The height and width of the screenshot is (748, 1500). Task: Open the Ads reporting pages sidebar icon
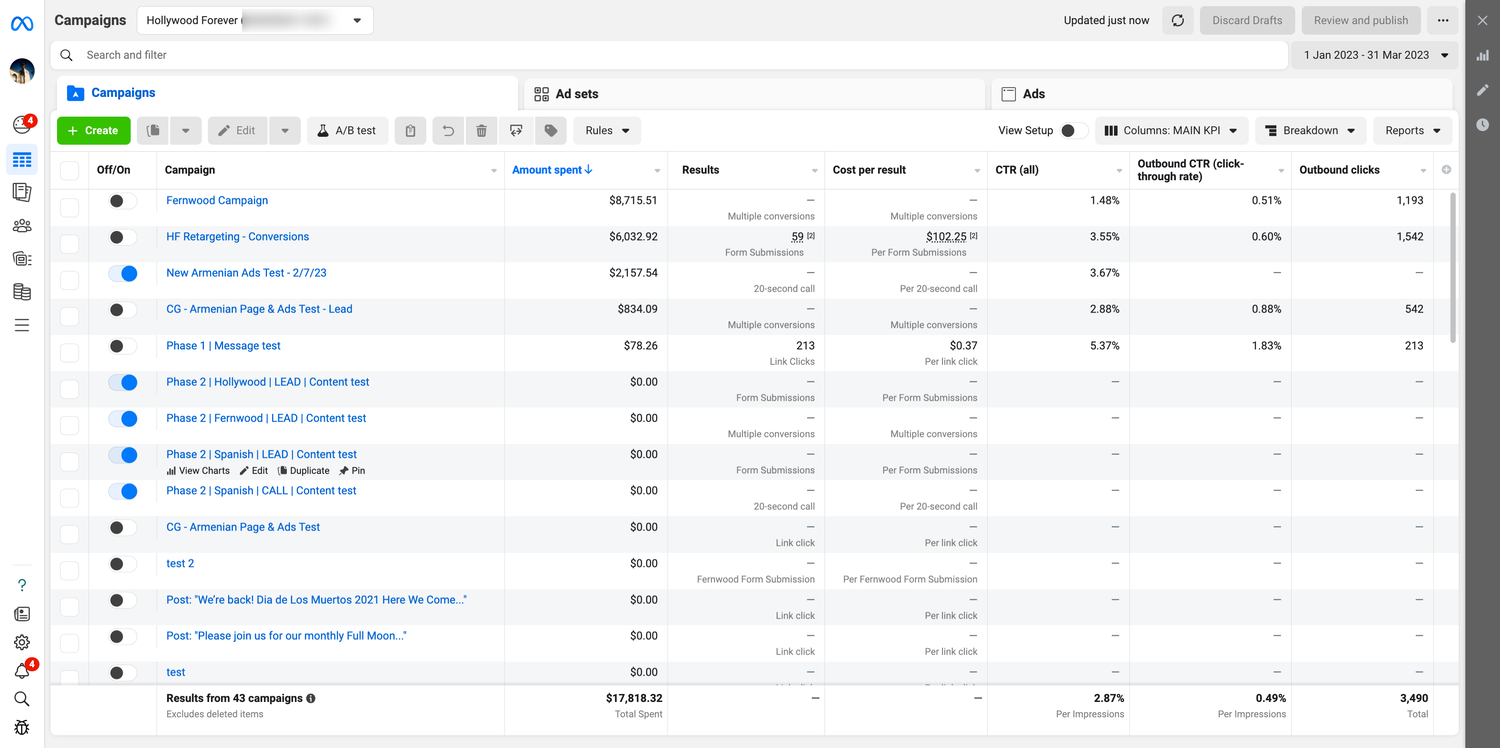point(22,192)
